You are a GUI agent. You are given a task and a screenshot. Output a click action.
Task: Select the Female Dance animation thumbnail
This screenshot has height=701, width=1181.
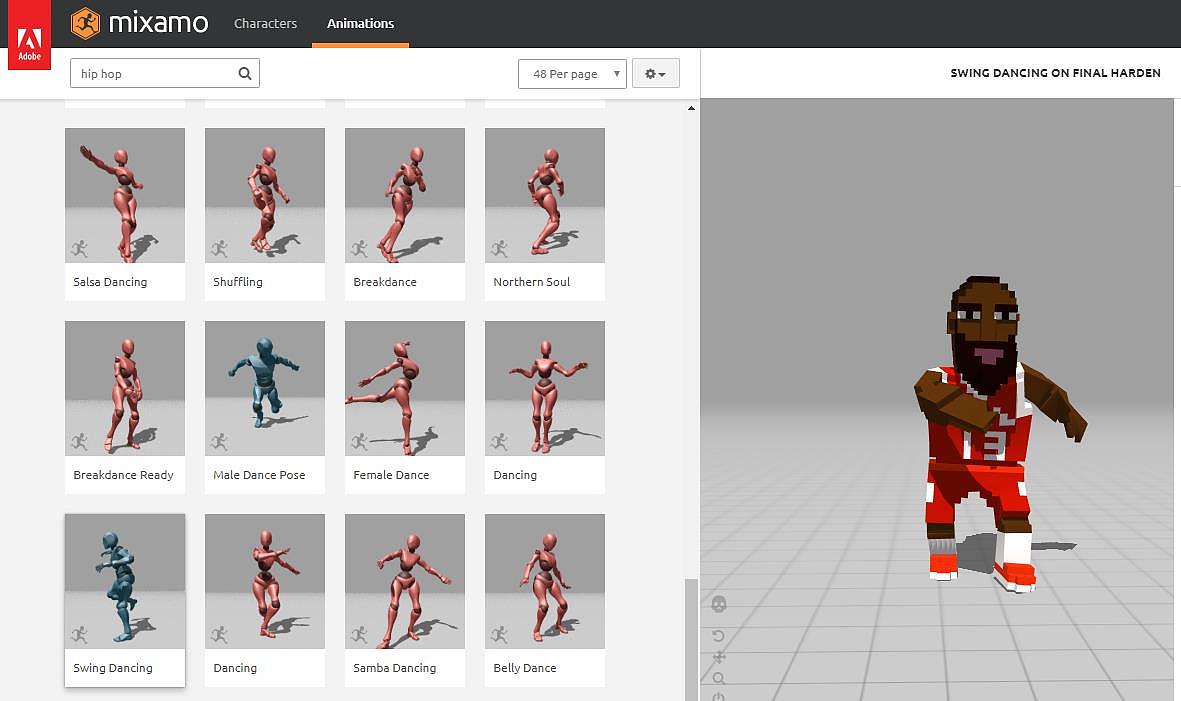coord(405,389)
